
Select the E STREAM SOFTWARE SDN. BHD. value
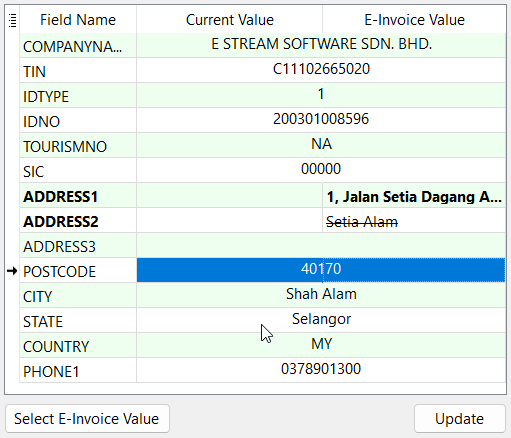(x=321, y=44)
